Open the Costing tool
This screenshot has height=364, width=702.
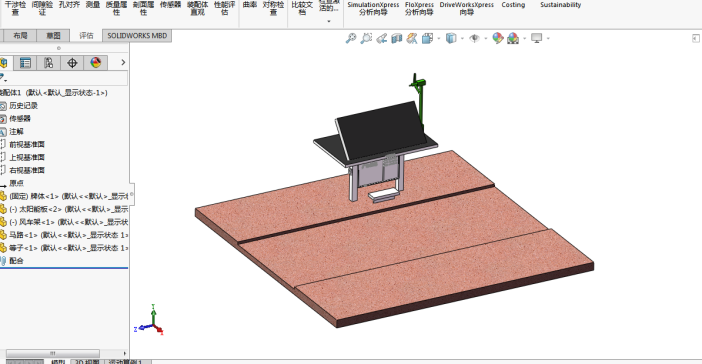click(513, 5)
